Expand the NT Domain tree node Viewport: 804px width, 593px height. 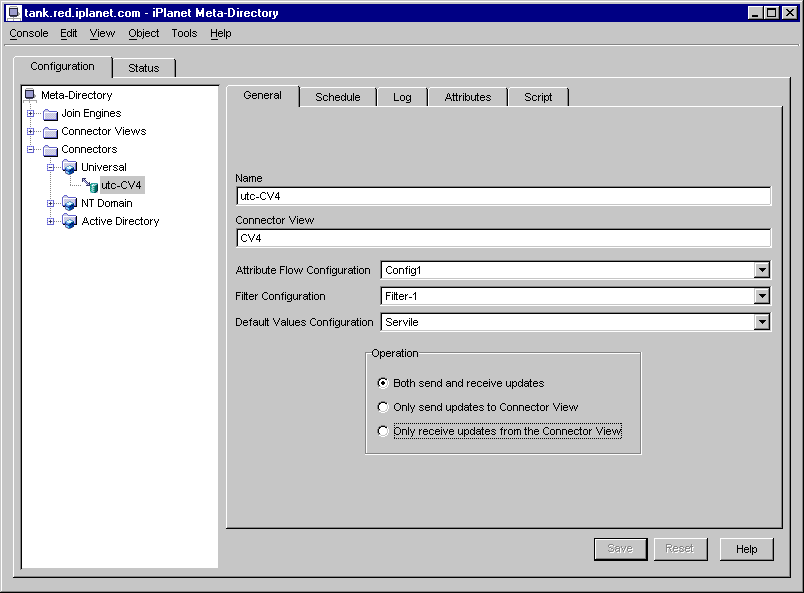tap(51, 203)
